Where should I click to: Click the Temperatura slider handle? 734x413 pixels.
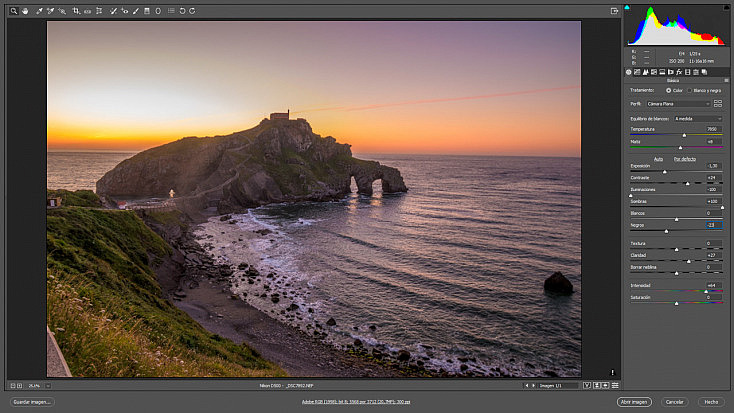tap(684, 135)
